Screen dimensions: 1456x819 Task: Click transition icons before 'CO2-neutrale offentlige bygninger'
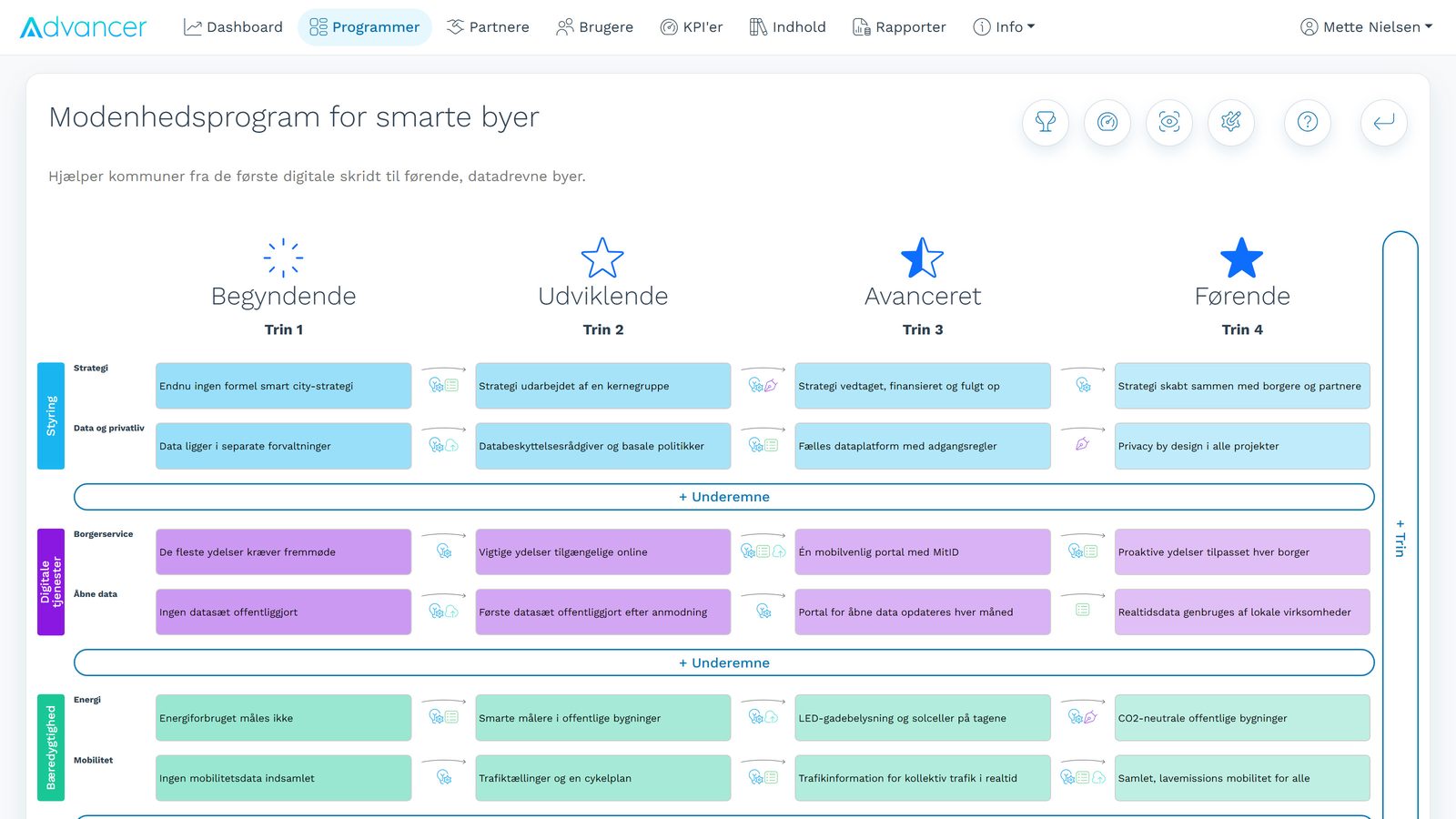(1083, 717)
